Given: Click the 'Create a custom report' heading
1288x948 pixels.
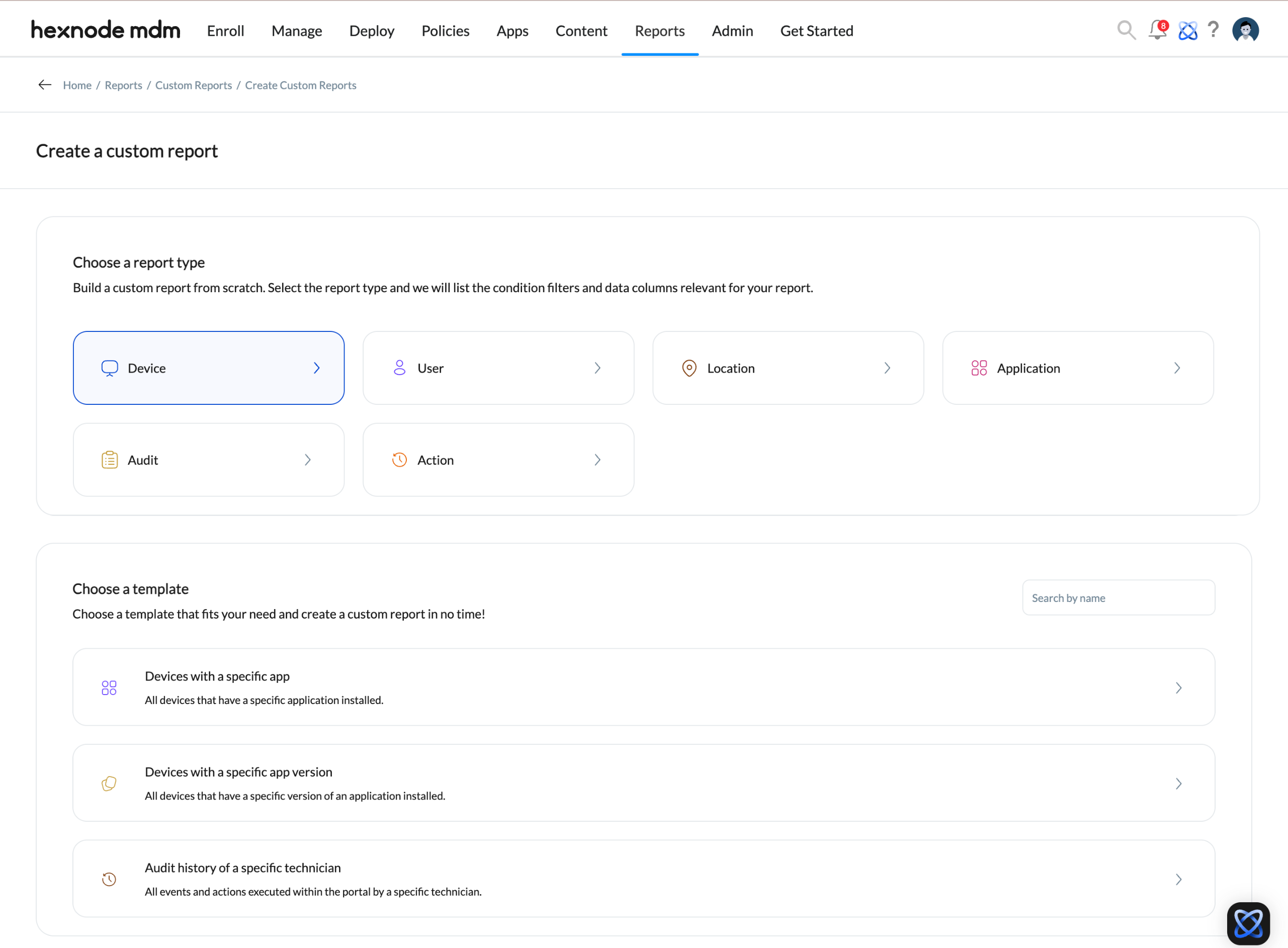Looking at the screenshot, I should tap(127, 151).
